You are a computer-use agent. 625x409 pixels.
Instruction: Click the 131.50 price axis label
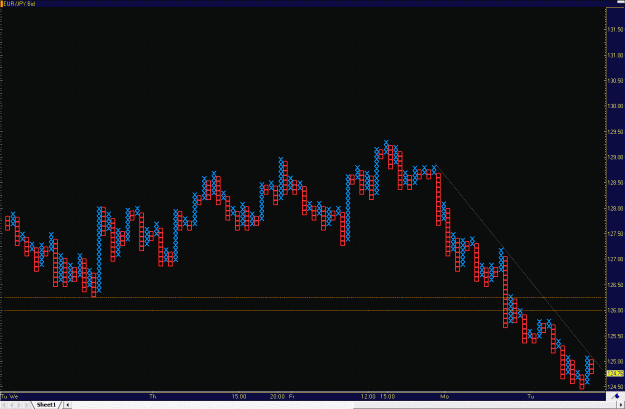(616, 30)
